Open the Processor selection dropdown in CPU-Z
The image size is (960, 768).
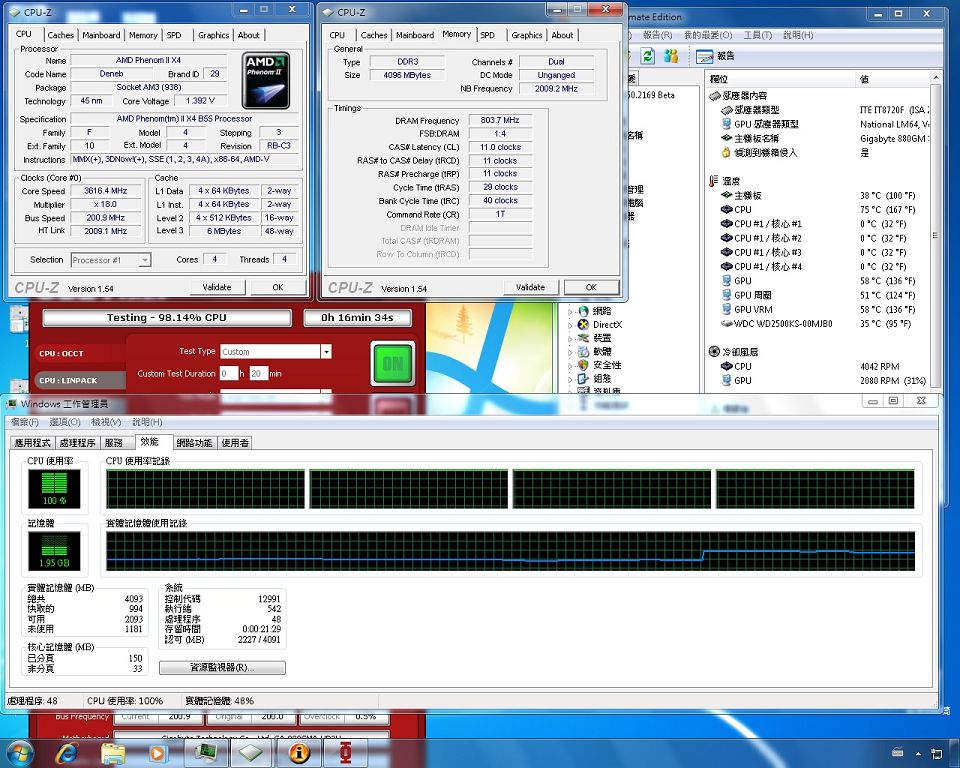coord(144,260)
